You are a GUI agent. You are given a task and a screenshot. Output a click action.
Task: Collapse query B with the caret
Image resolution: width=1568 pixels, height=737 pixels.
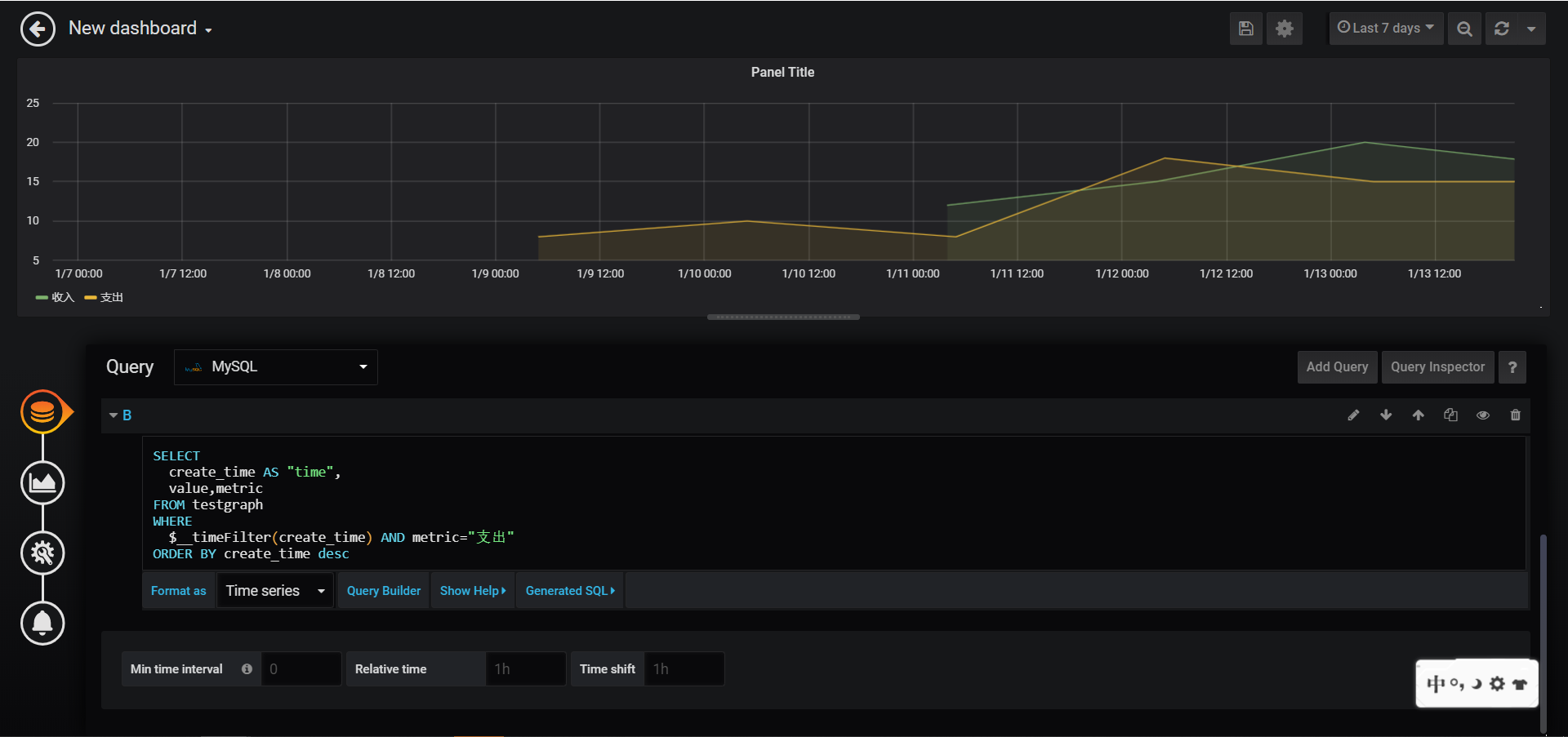114,415
